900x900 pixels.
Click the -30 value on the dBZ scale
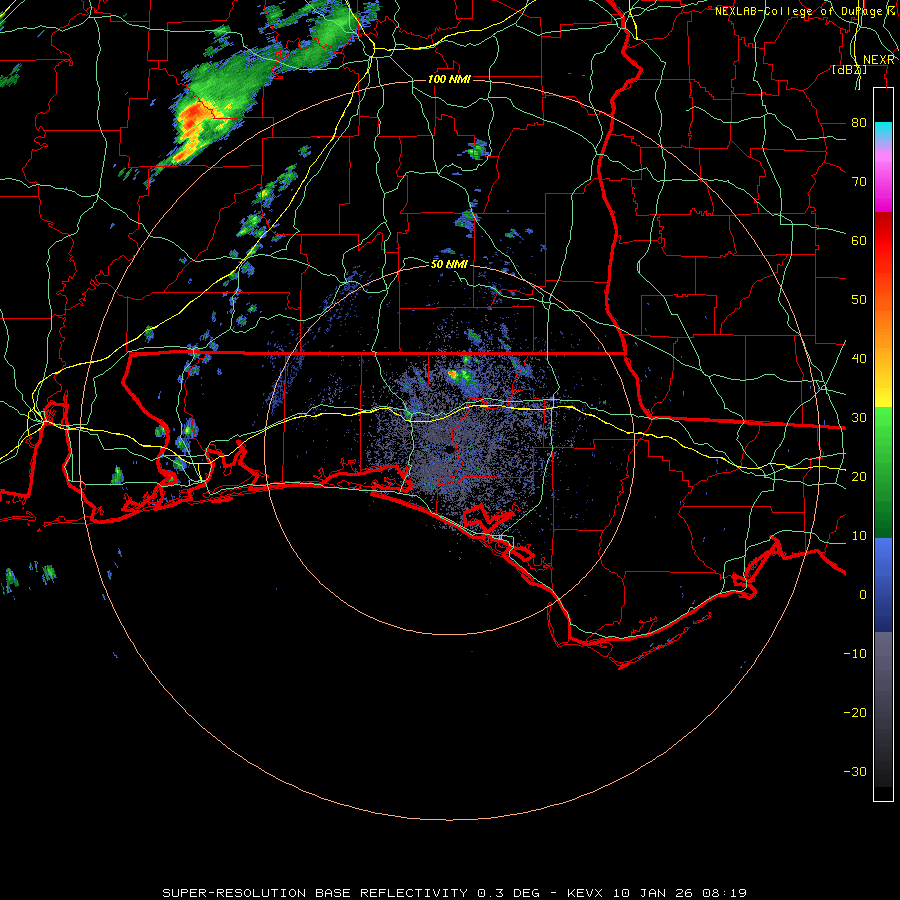855,772
